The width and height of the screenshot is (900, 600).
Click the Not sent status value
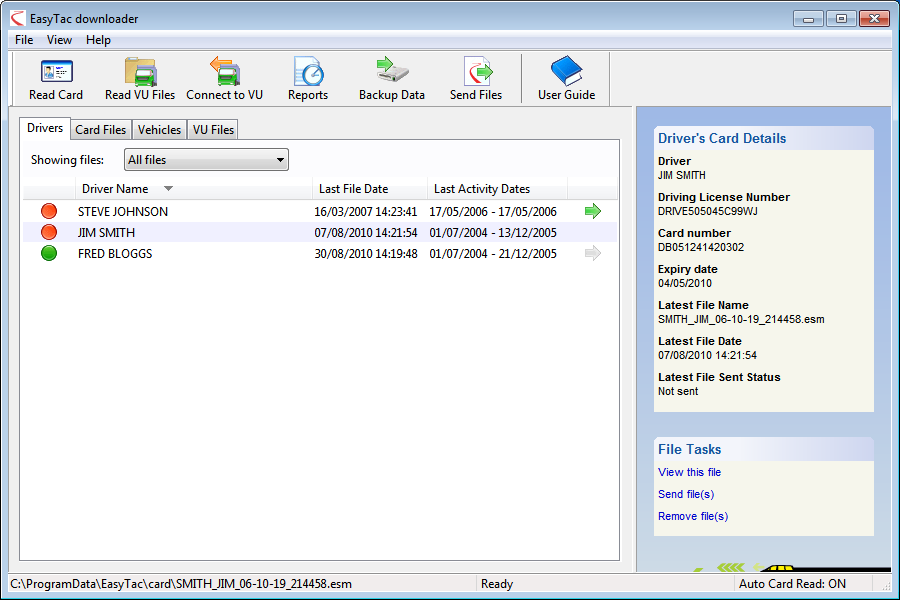678,391
